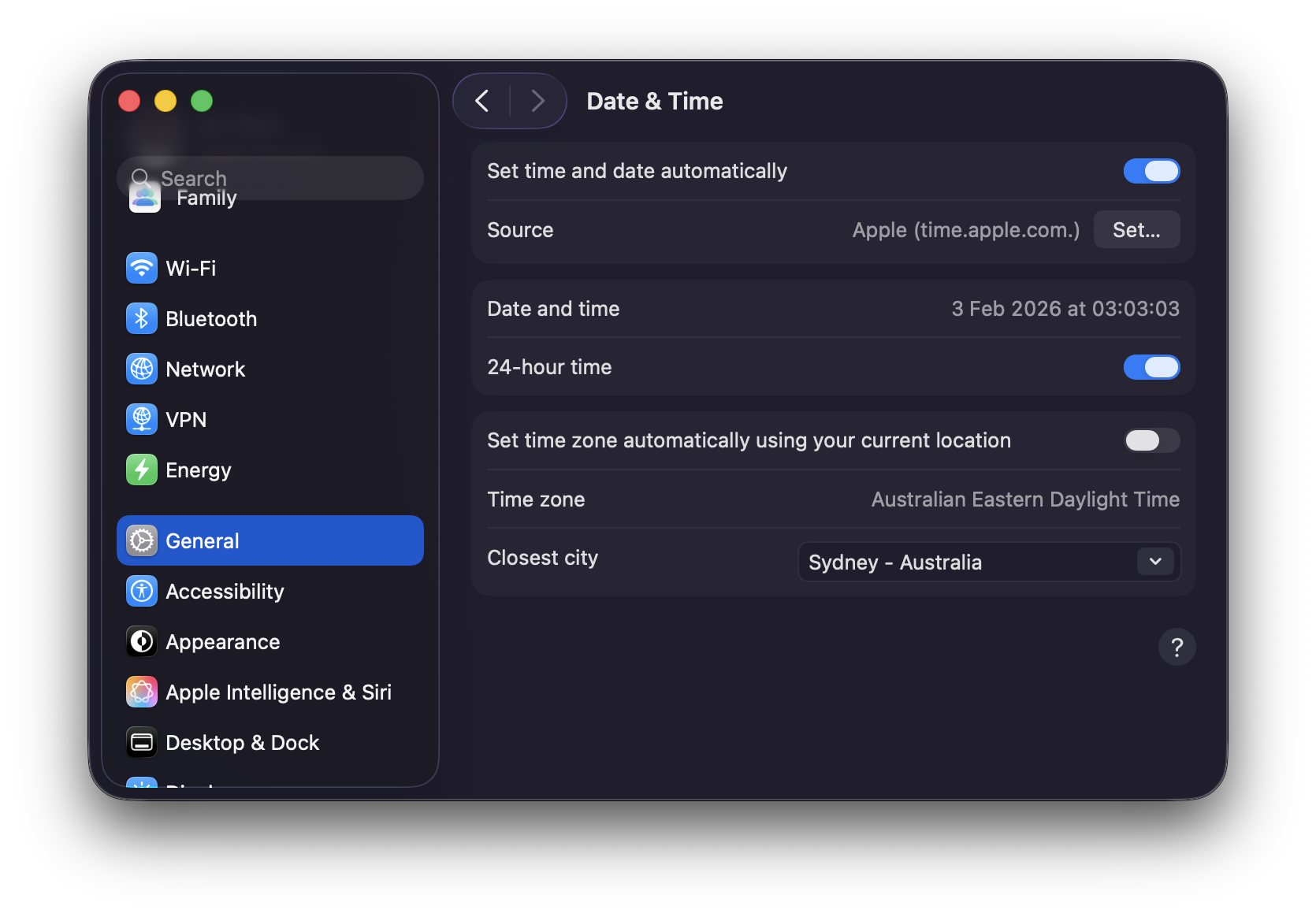The image size is (1316, 917).
Task: Turn off 24-hour time
Action: 1151,367
